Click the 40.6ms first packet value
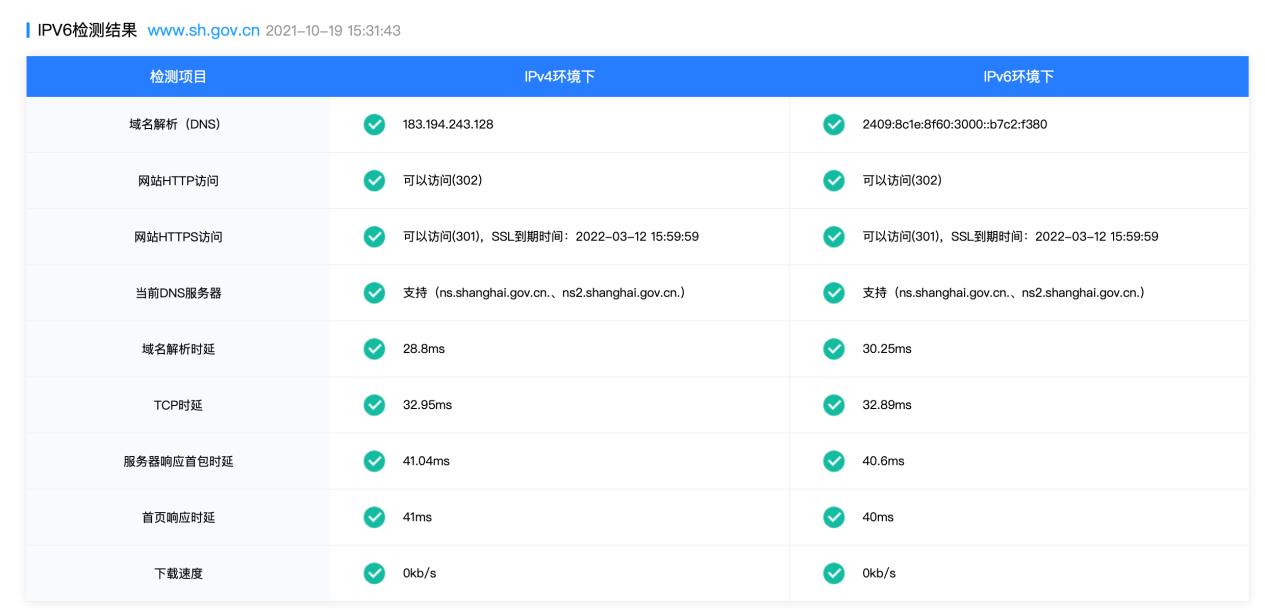Image resolution: width=1265 pixels, height=610 pixels. pos(883,461)
